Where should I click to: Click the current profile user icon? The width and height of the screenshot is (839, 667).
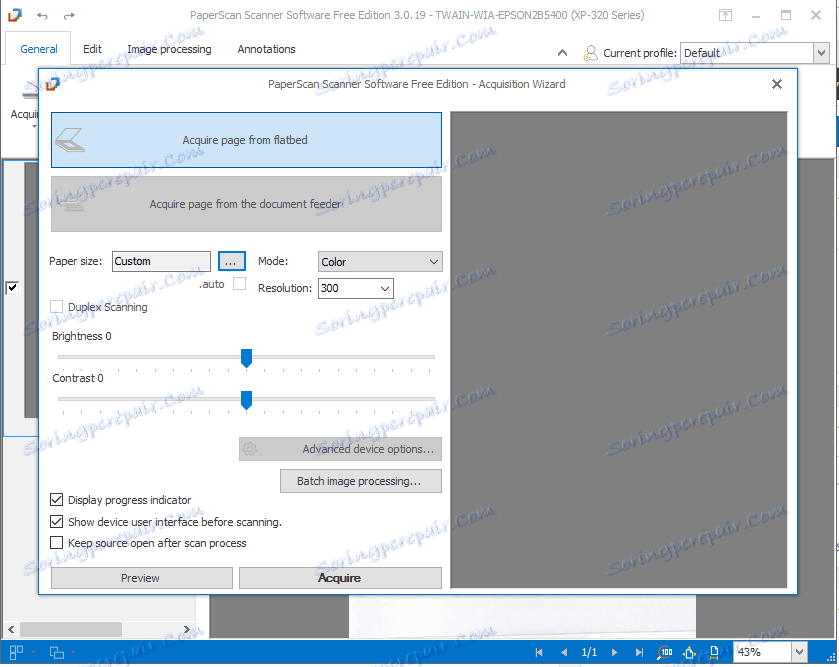590,53
